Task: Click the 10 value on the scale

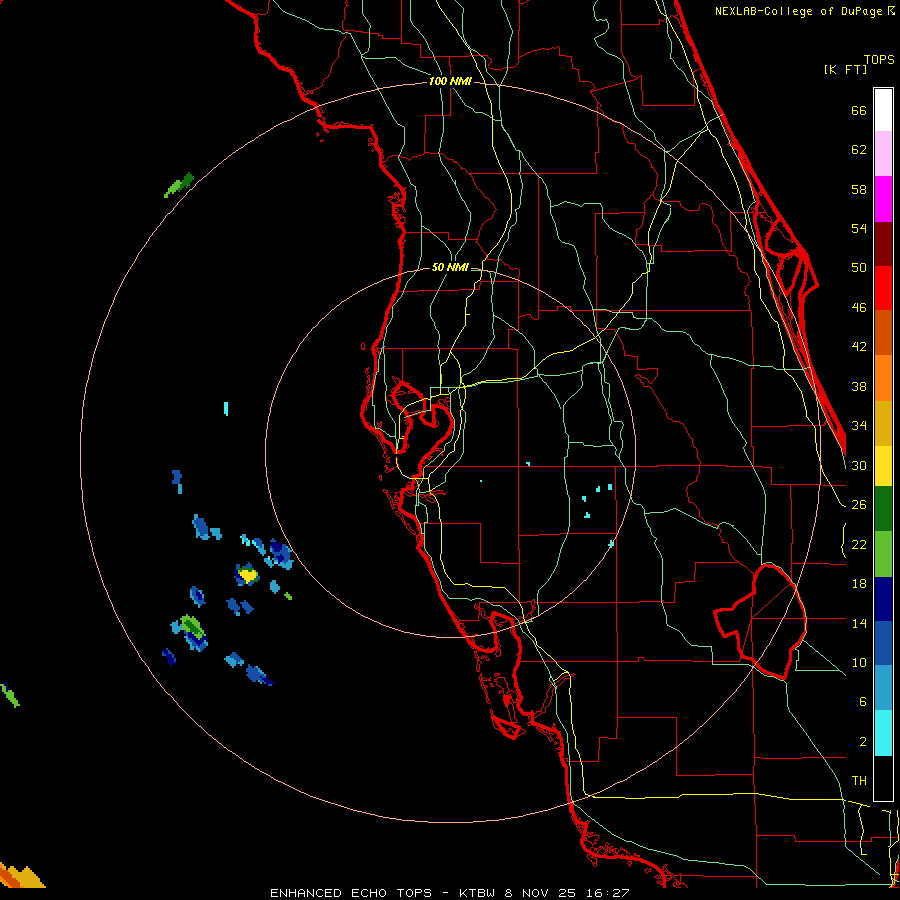Action: coord(859,662)
